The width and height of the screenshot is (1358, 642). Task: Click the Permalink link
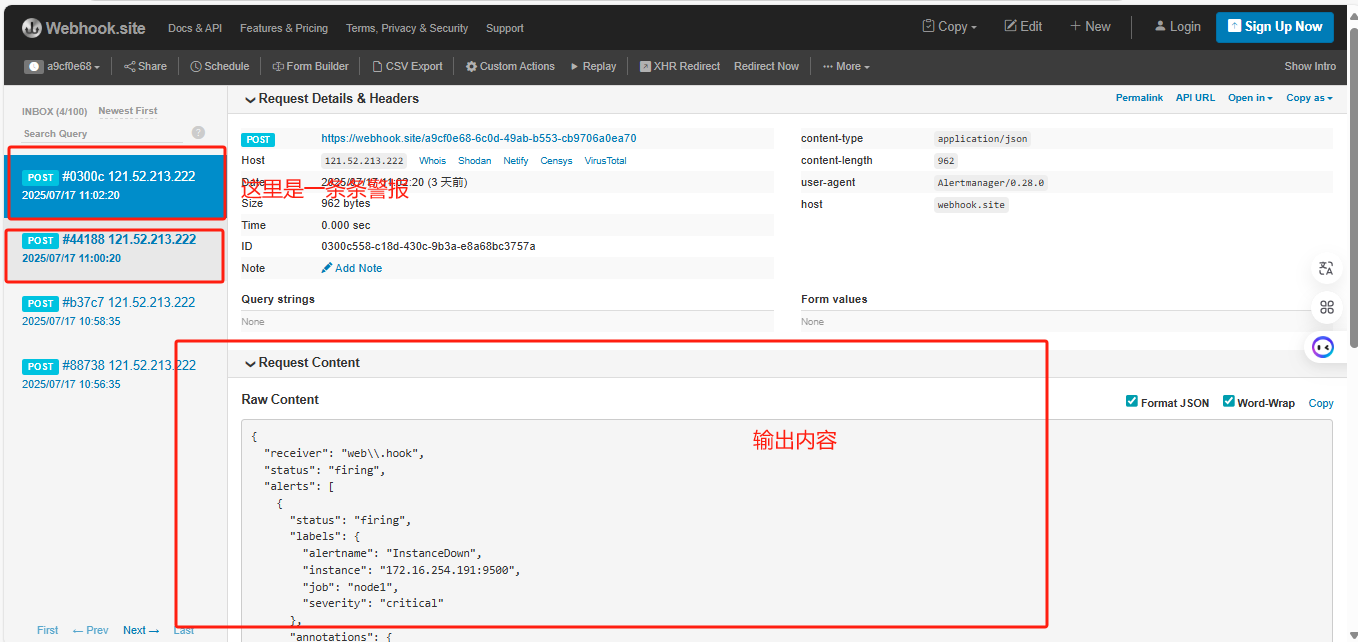pyautogui.click(x=1139, y=98)
